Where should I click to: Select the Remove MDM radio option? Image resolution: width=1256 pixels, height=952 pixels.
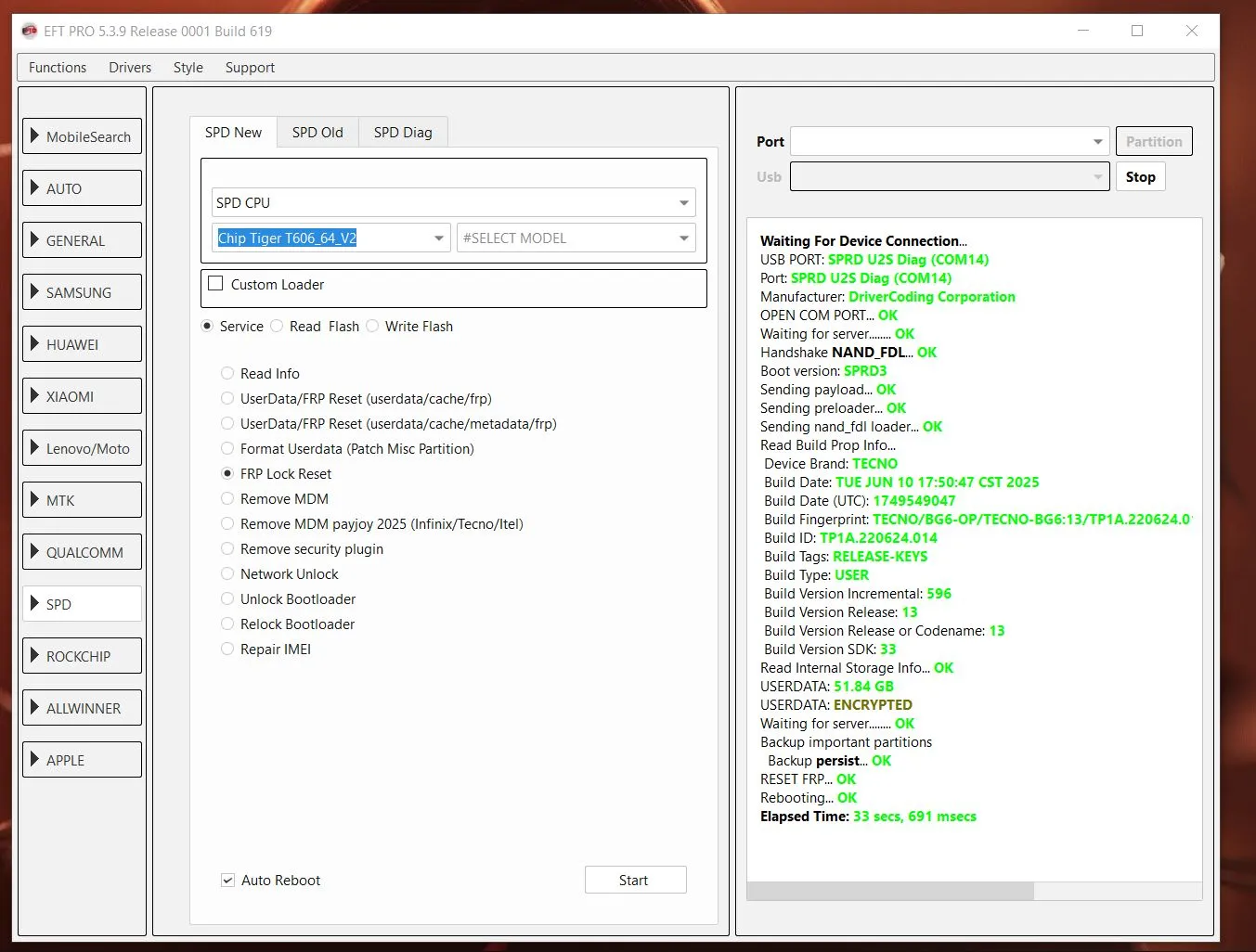pos(227,499)
